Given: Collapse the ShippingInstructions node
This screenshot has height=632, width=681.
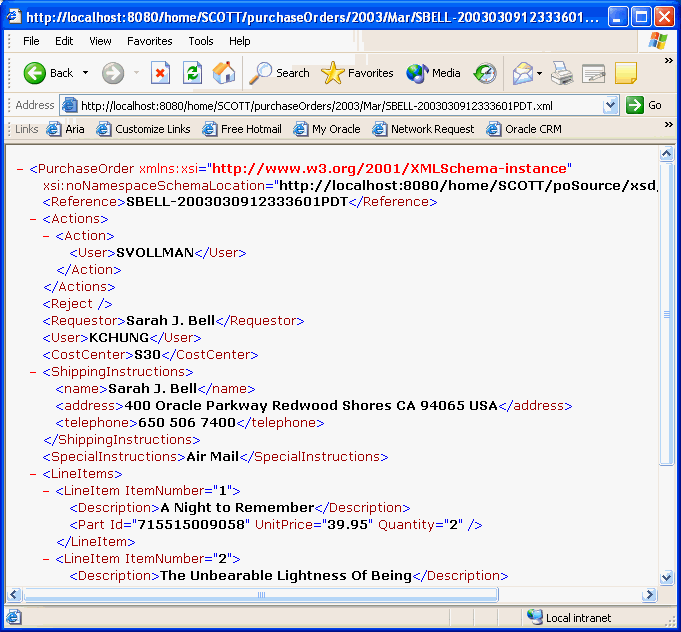Looking at the screenshot, I should click(34, 372).
